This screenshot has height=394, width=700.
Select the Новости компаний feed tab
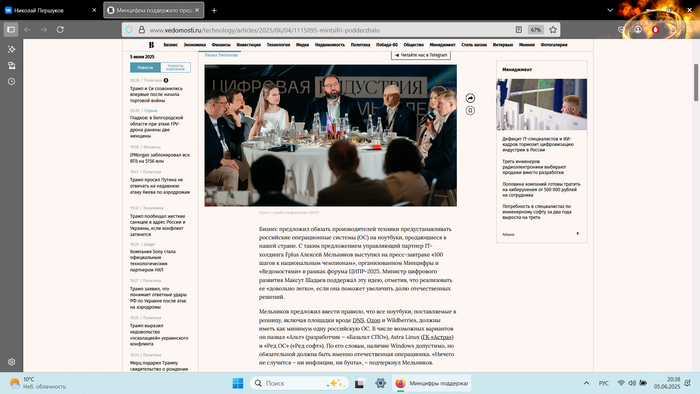[175, 67]
